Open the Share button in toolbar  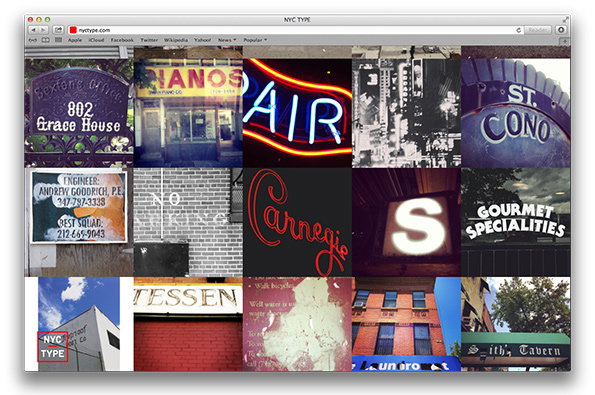(58, 30)
